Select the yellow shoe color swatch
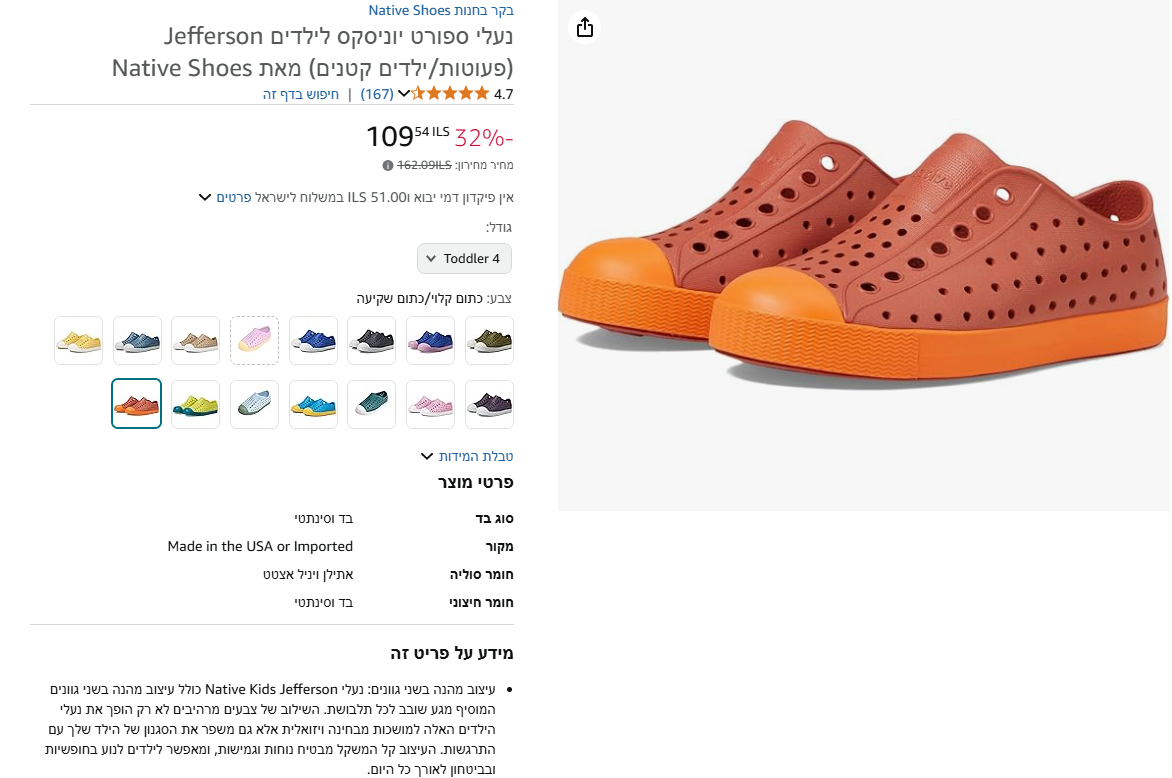The width and height of the screenshot is (1172, 778). [78, 340]
